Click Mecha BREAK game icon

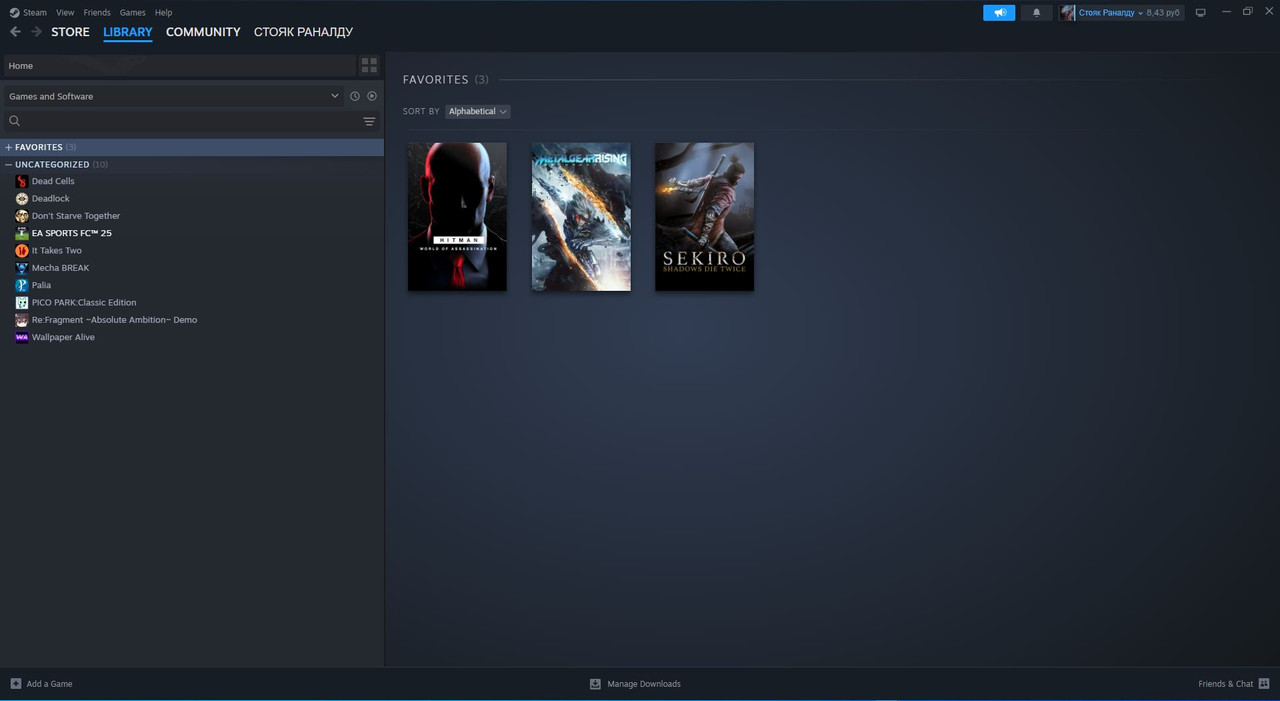pyautogui.click(x=22, y=268)
